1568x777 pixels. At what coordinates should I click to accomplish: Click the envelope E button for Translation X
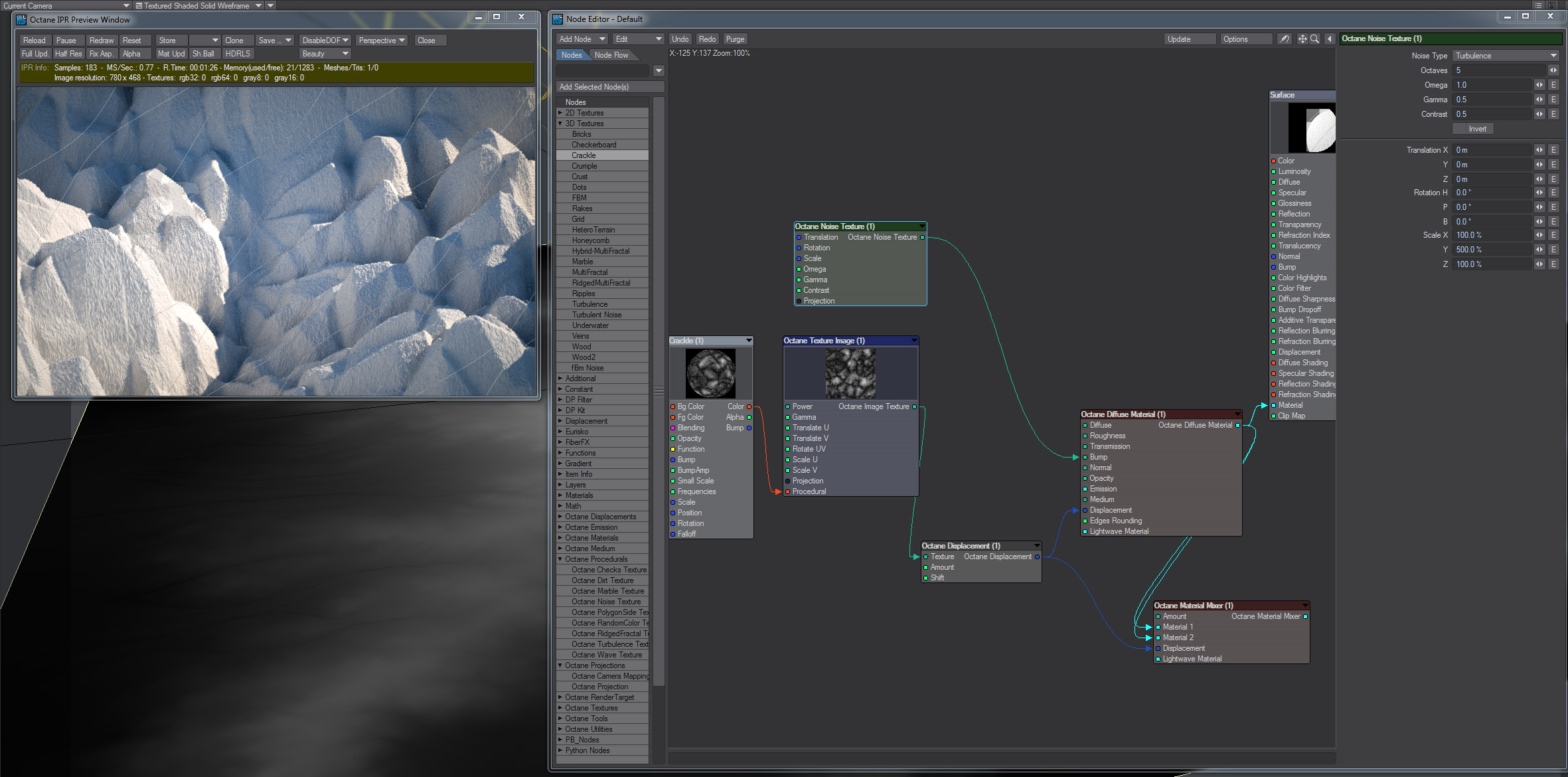pyautogui.click(x=1553, y=150)
